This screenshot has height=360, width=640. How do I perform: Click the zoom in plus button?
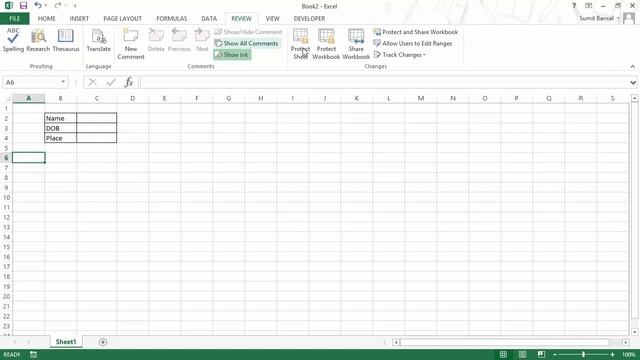[x=612, y=355]
